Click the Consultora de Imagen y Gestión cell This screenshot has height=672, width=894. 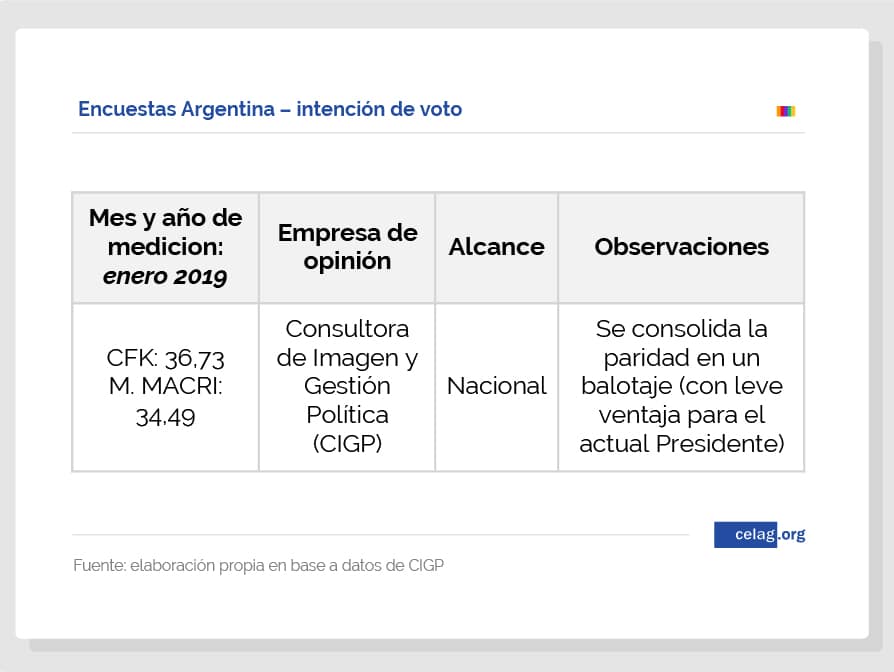pyautogui.click(x=347, y=387)
